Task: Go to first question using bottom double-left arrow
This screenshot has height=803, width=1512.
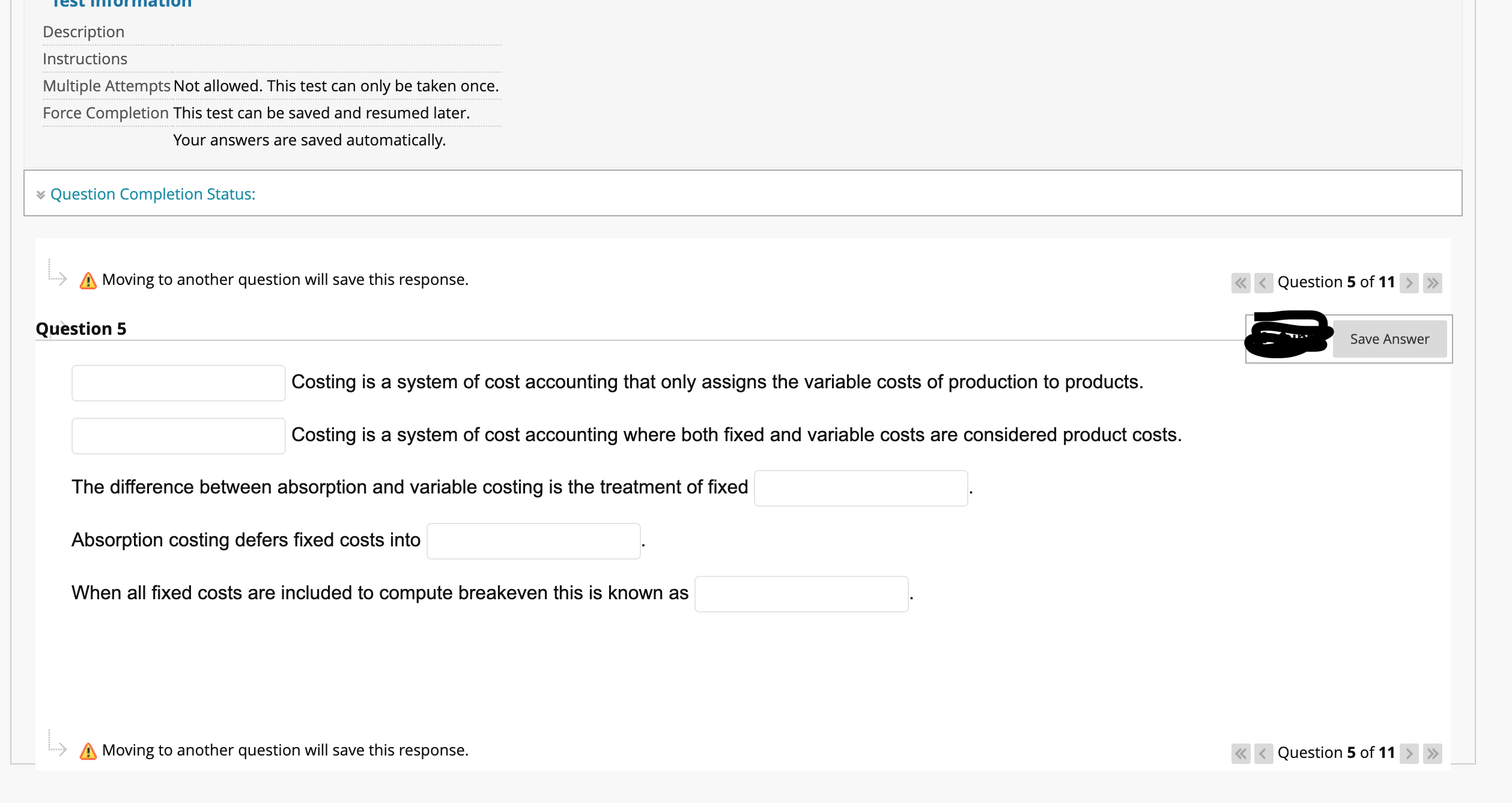Action: coord(1240,753)
